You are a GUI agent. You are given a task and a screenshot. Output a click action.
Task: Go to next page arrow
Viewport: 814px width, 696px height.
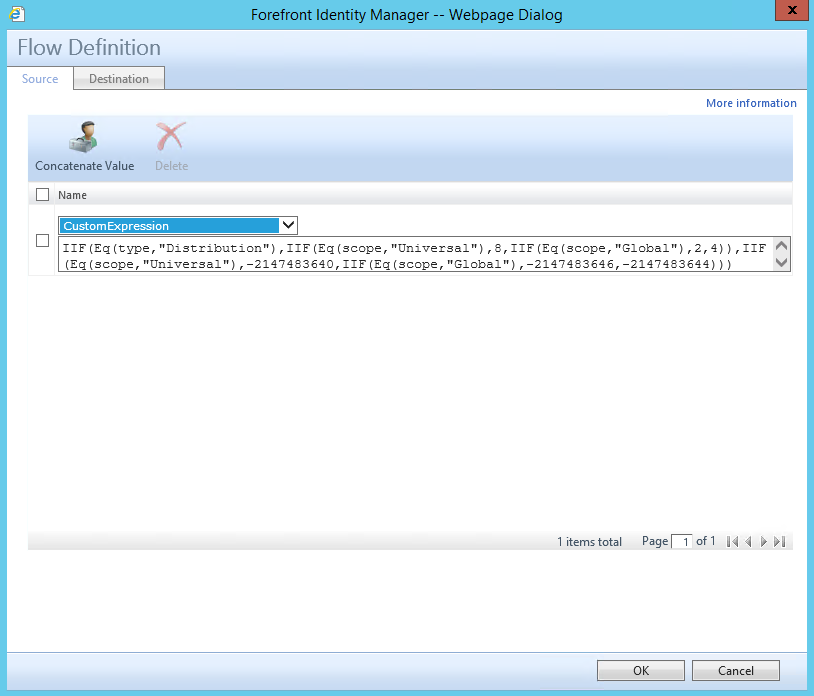click(764, 541)
